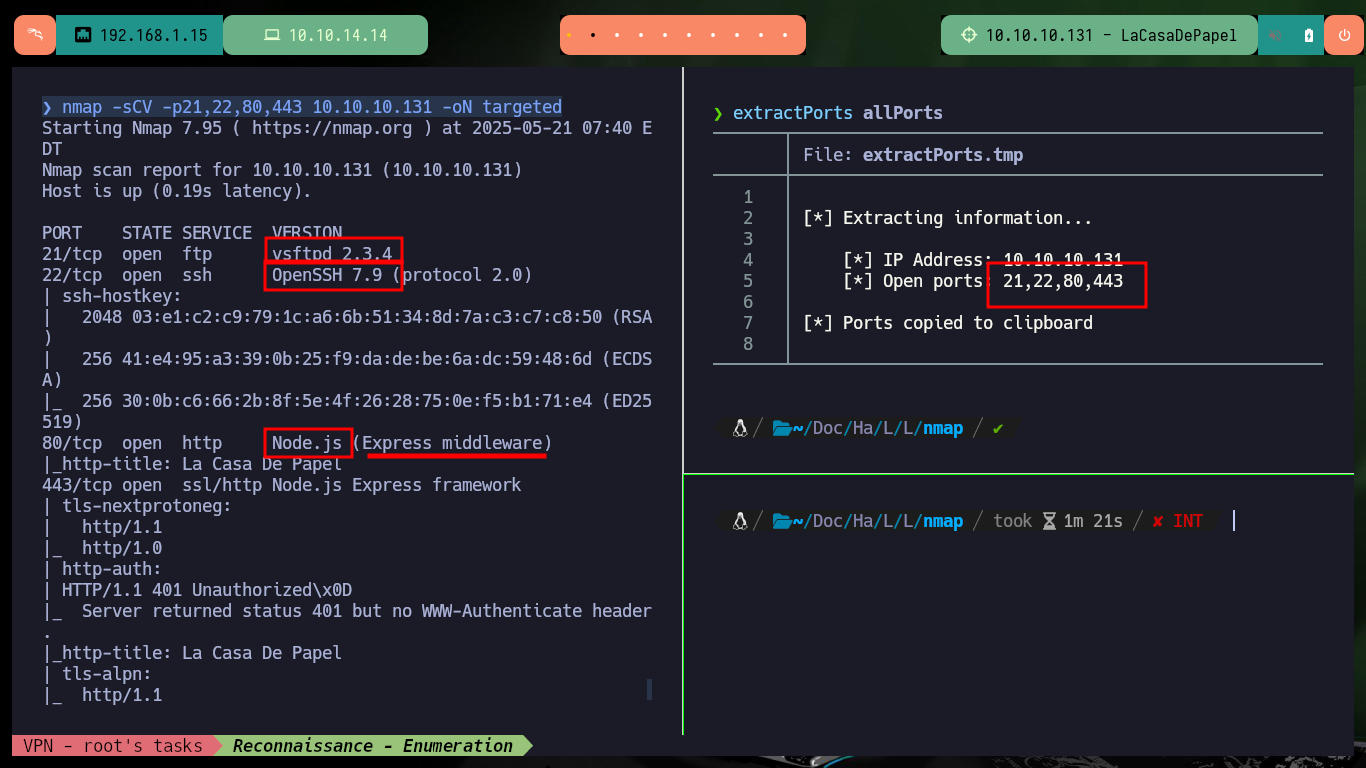Place the cursor at the lower-right pane's active prompt

(x=1234, y=521)
